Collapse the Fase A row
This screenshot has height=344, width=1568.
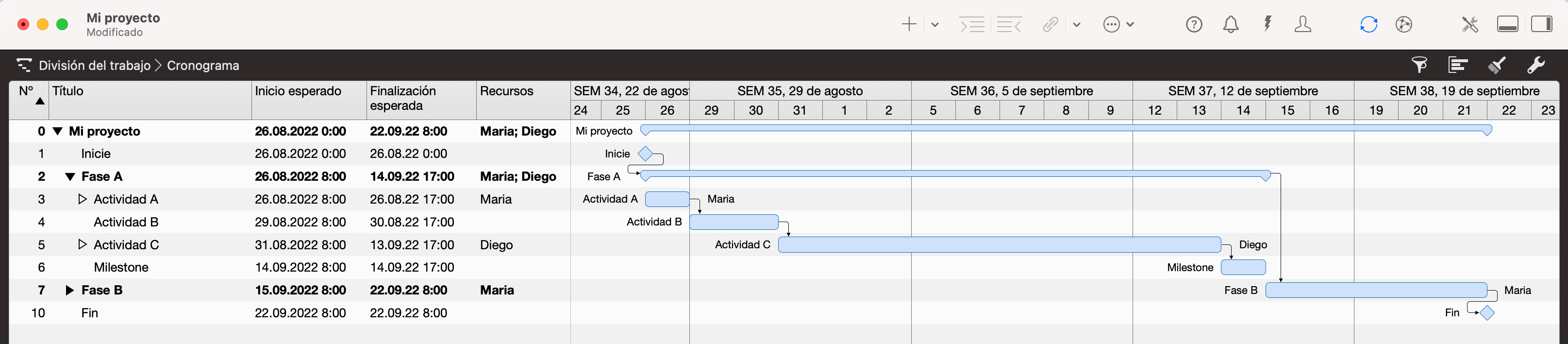(x=70, y=176)
